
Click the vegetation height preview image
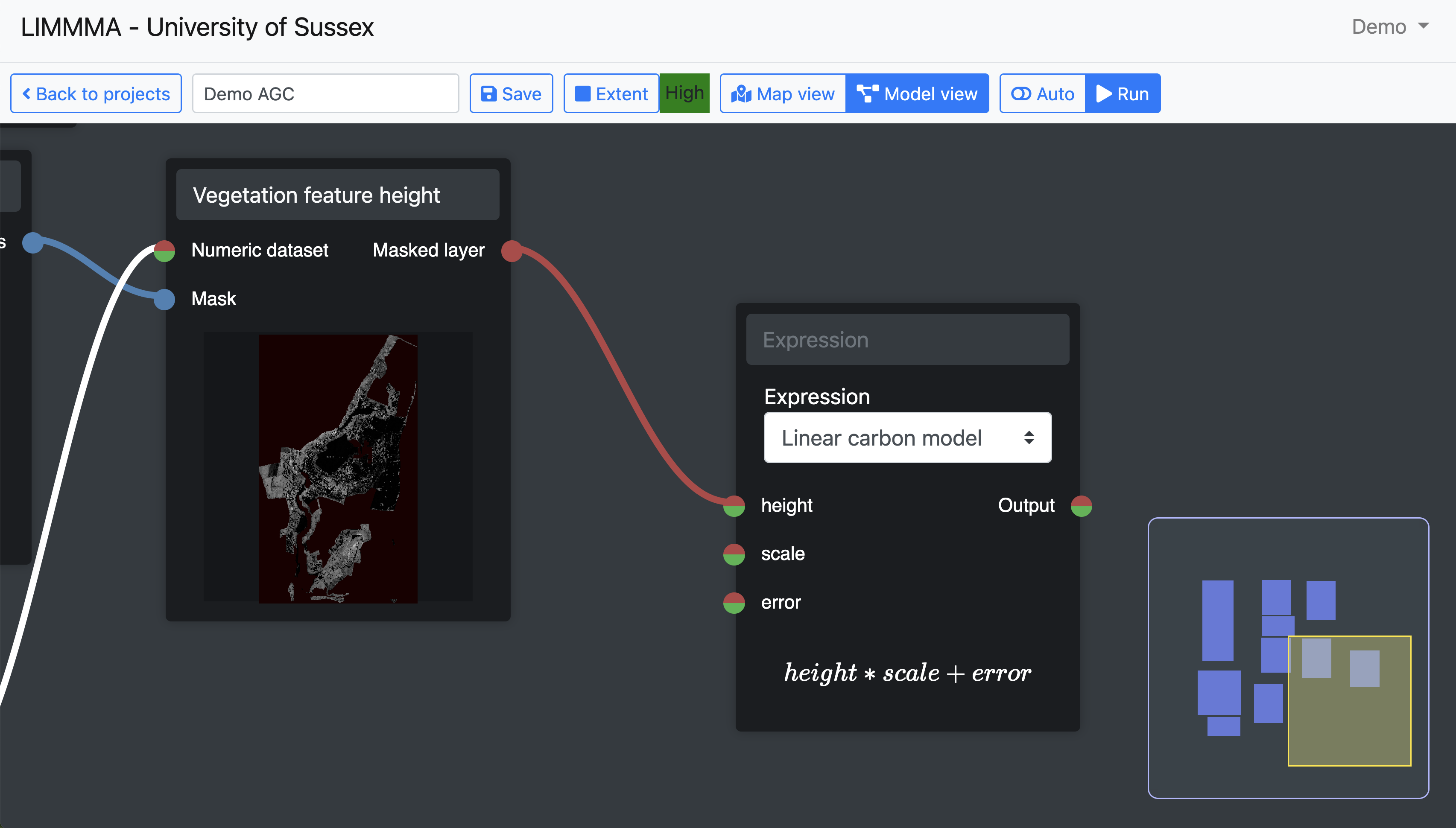(338, 468)
